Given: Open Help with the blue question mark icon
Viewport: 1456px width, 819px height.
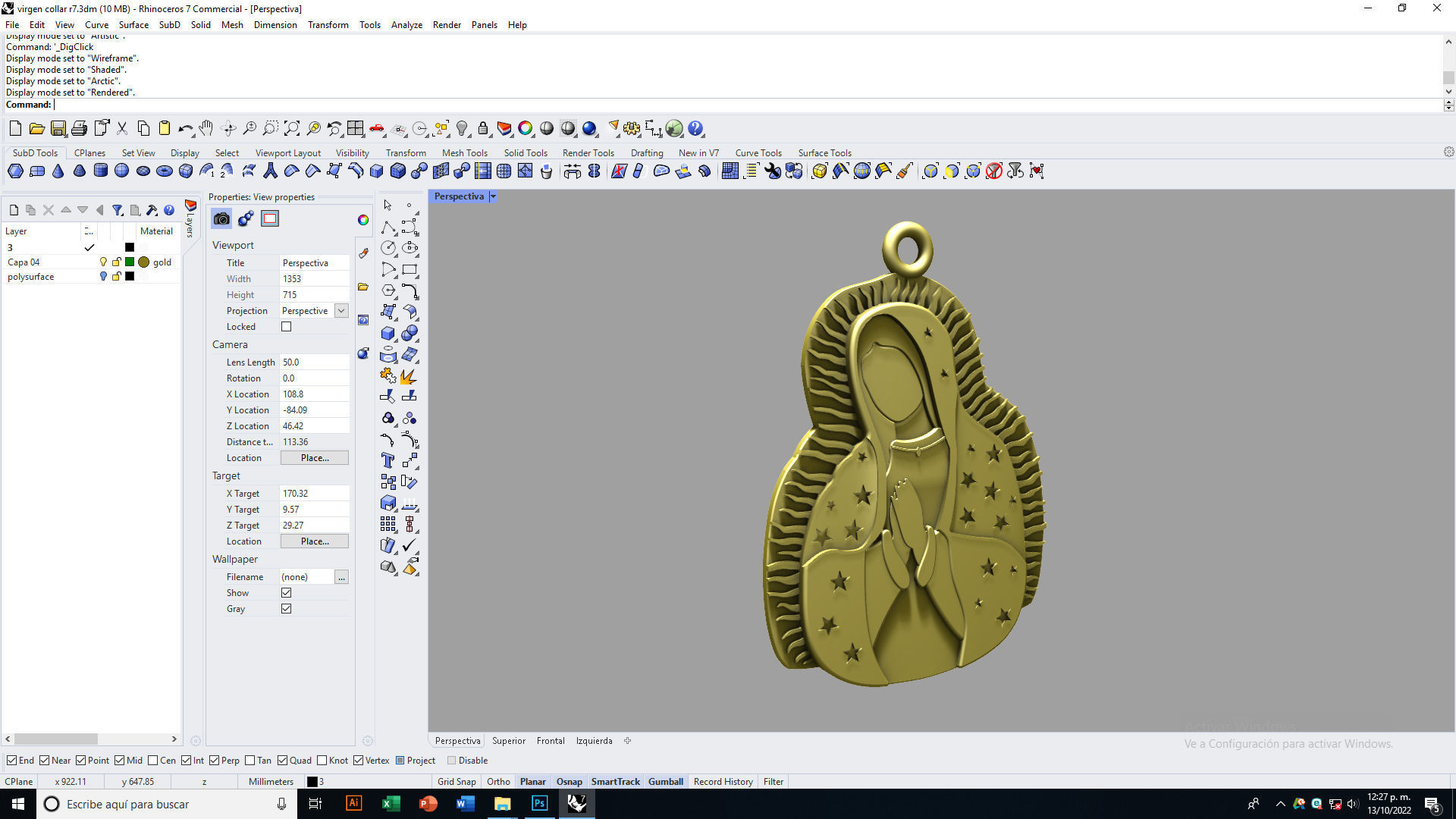Looking at the screenshot, I should click(695, 129).
